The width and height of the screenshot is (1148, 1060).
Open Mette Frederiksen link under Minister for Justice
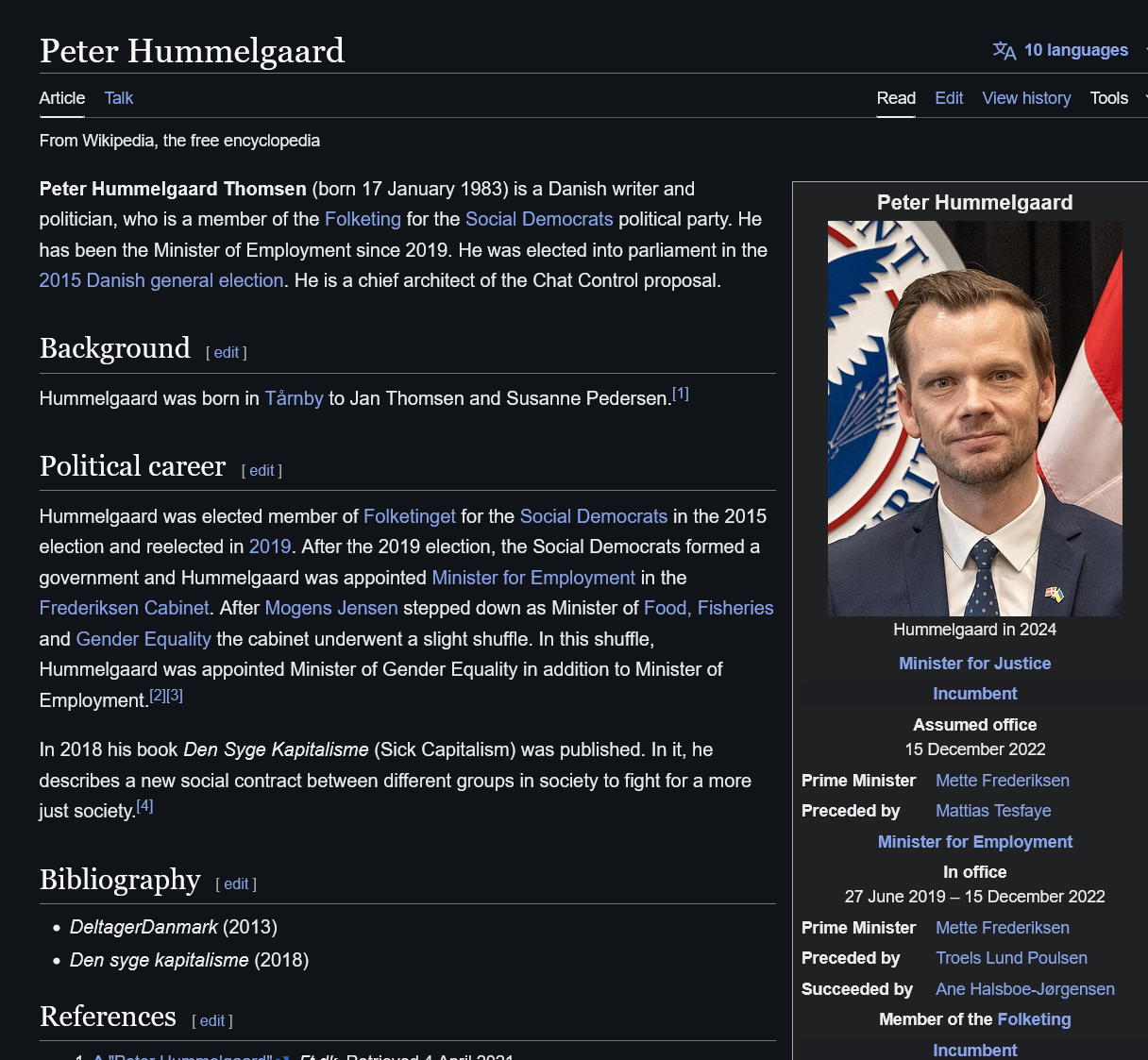click(x=1003, y=781)
